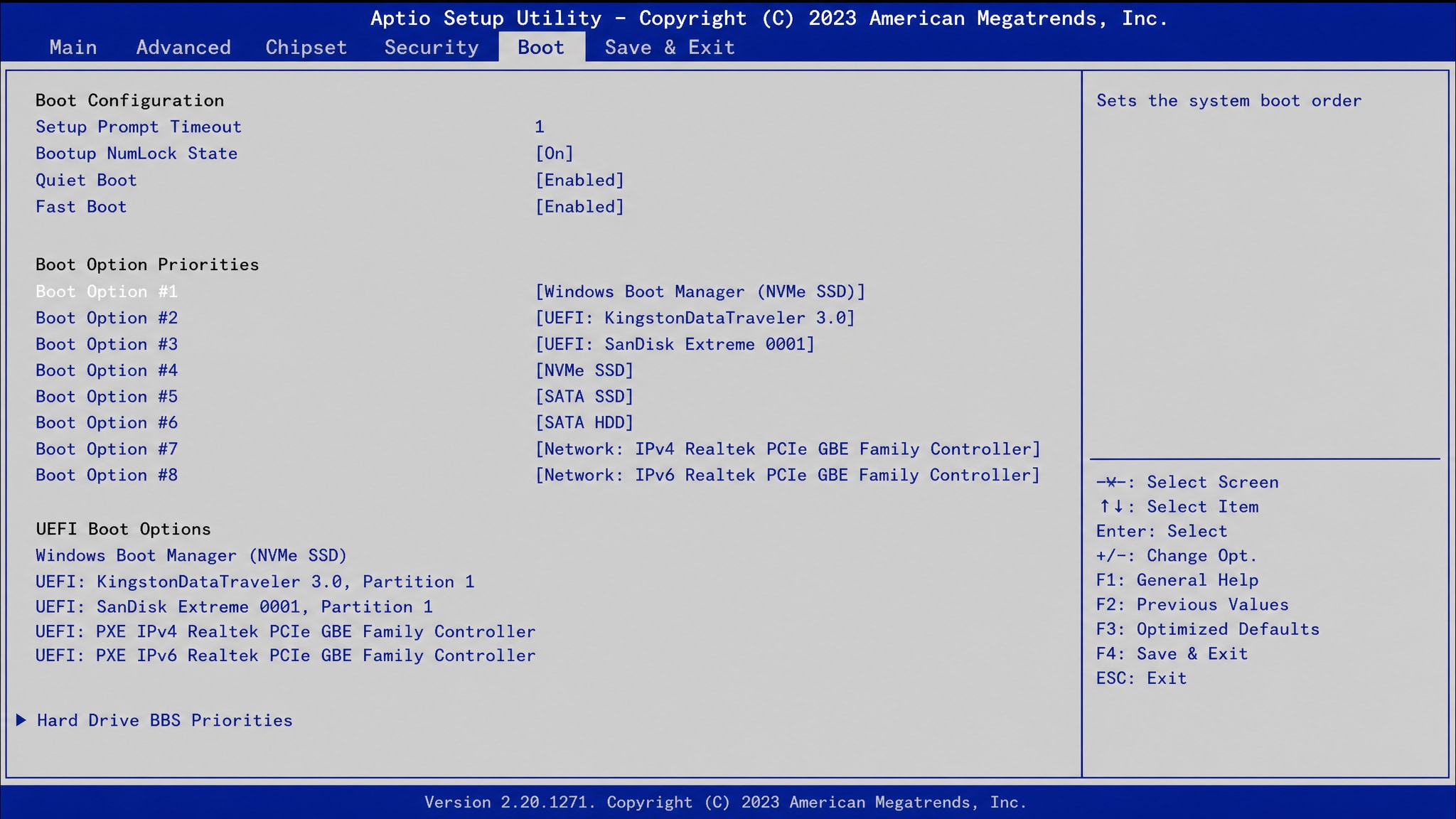
Task: Select the Boot Option #7 label
Action: [107, 449]
